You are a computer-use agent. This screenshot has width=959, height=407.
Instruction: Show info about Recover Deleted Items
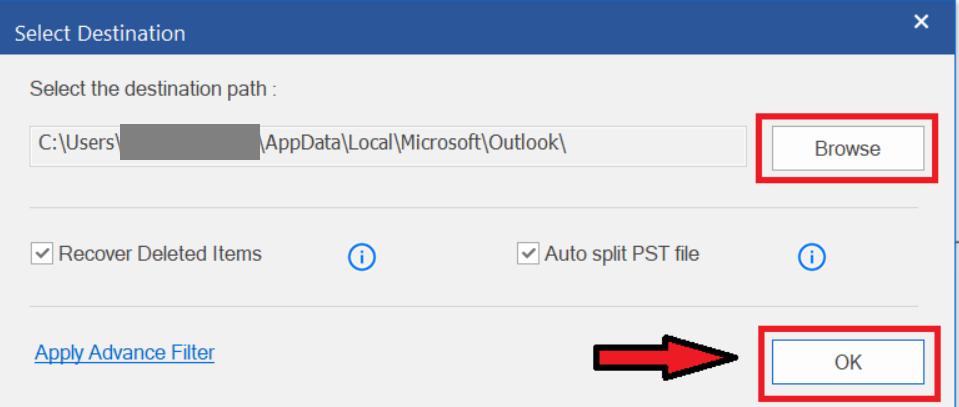coord(362,258)
